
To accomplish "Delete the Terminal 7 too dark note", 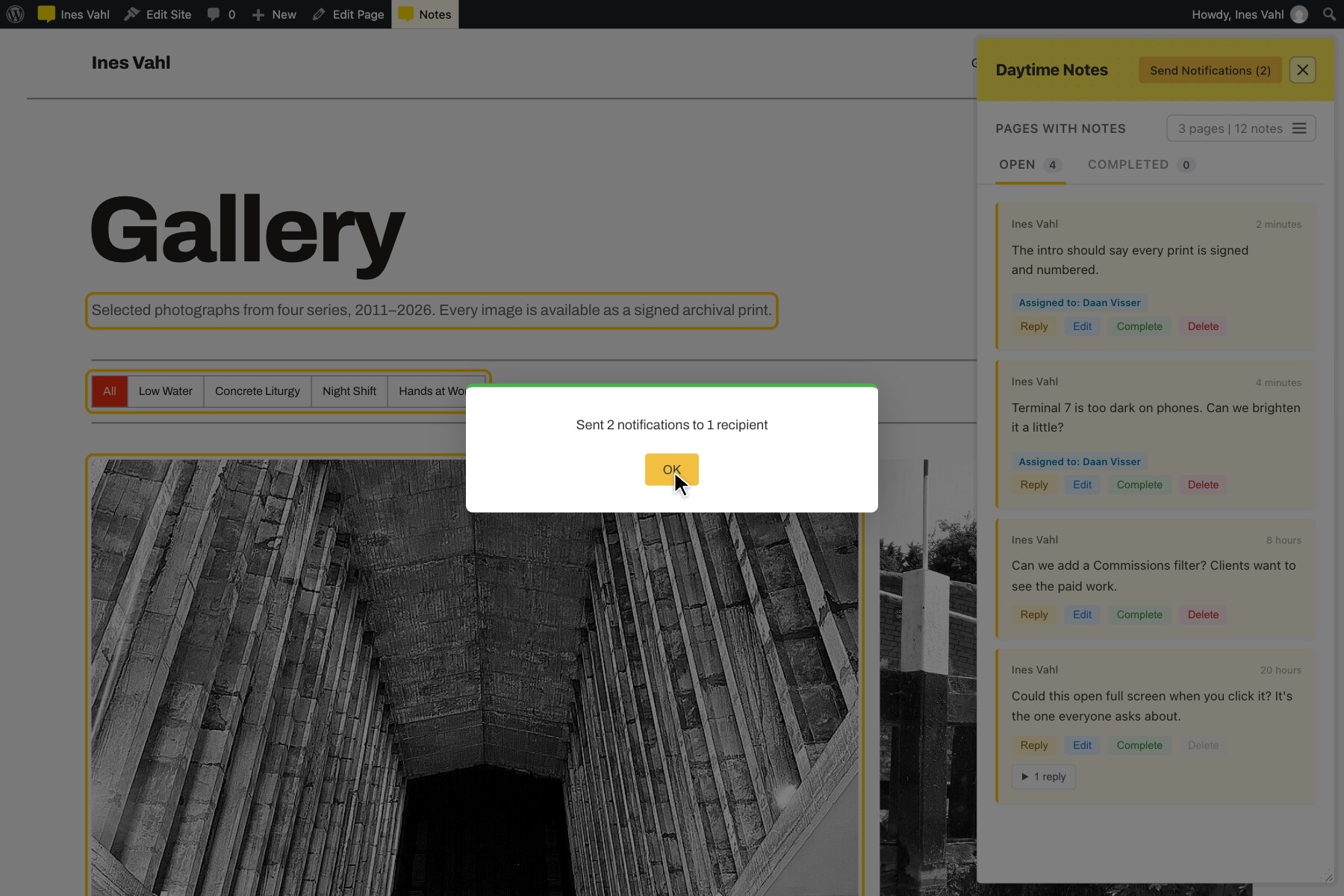I will pos(1203,485).
